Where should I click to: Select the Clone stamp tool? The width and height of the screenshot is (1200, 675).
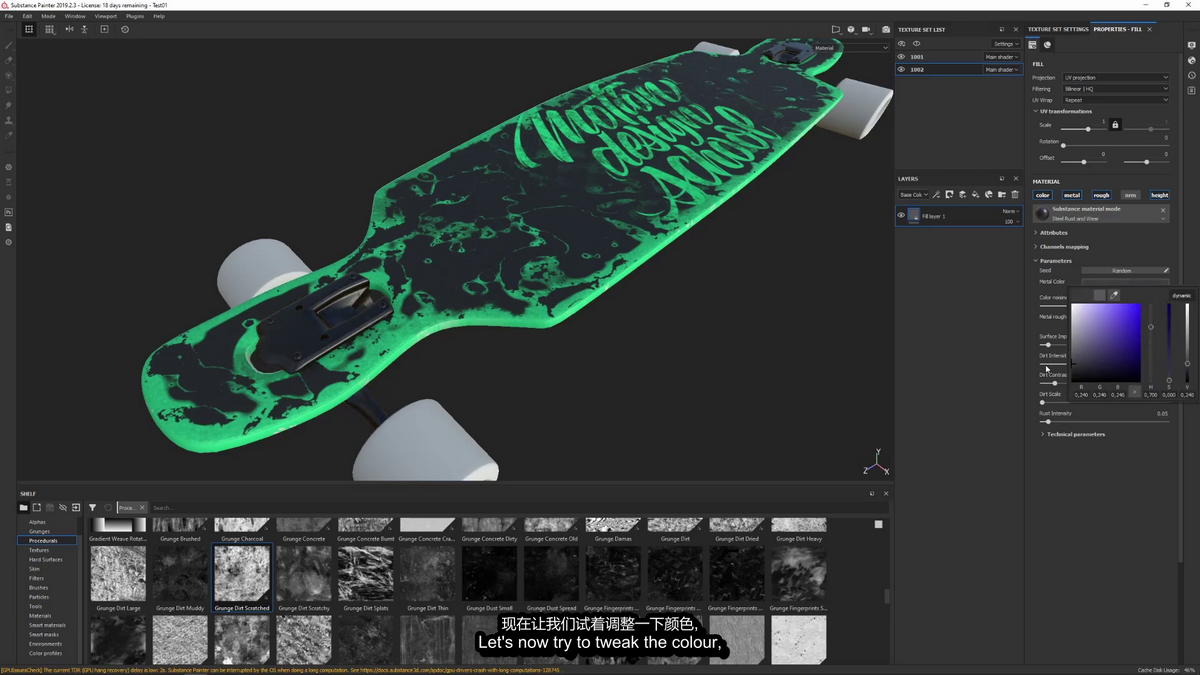pos(9,120)
